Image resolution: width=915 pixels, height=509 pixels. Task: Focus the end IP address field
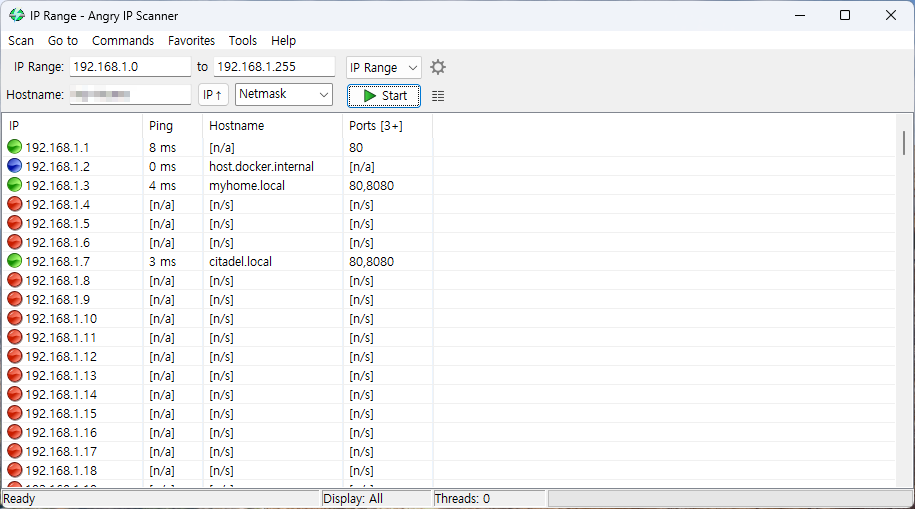(274, 67)
